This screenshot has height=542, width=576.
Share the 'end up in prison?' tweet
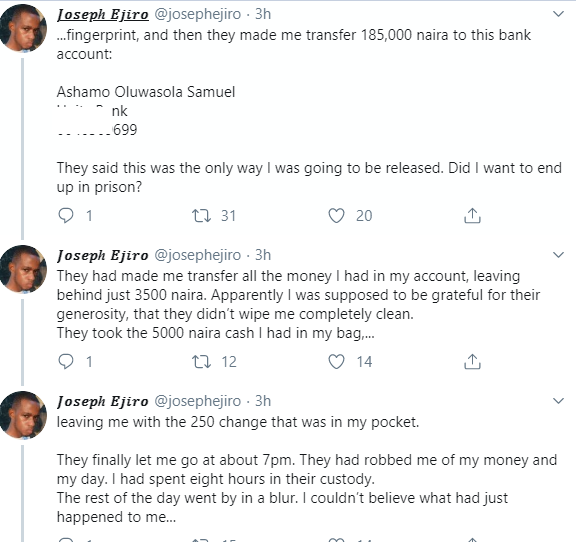[x=472, y=216]
